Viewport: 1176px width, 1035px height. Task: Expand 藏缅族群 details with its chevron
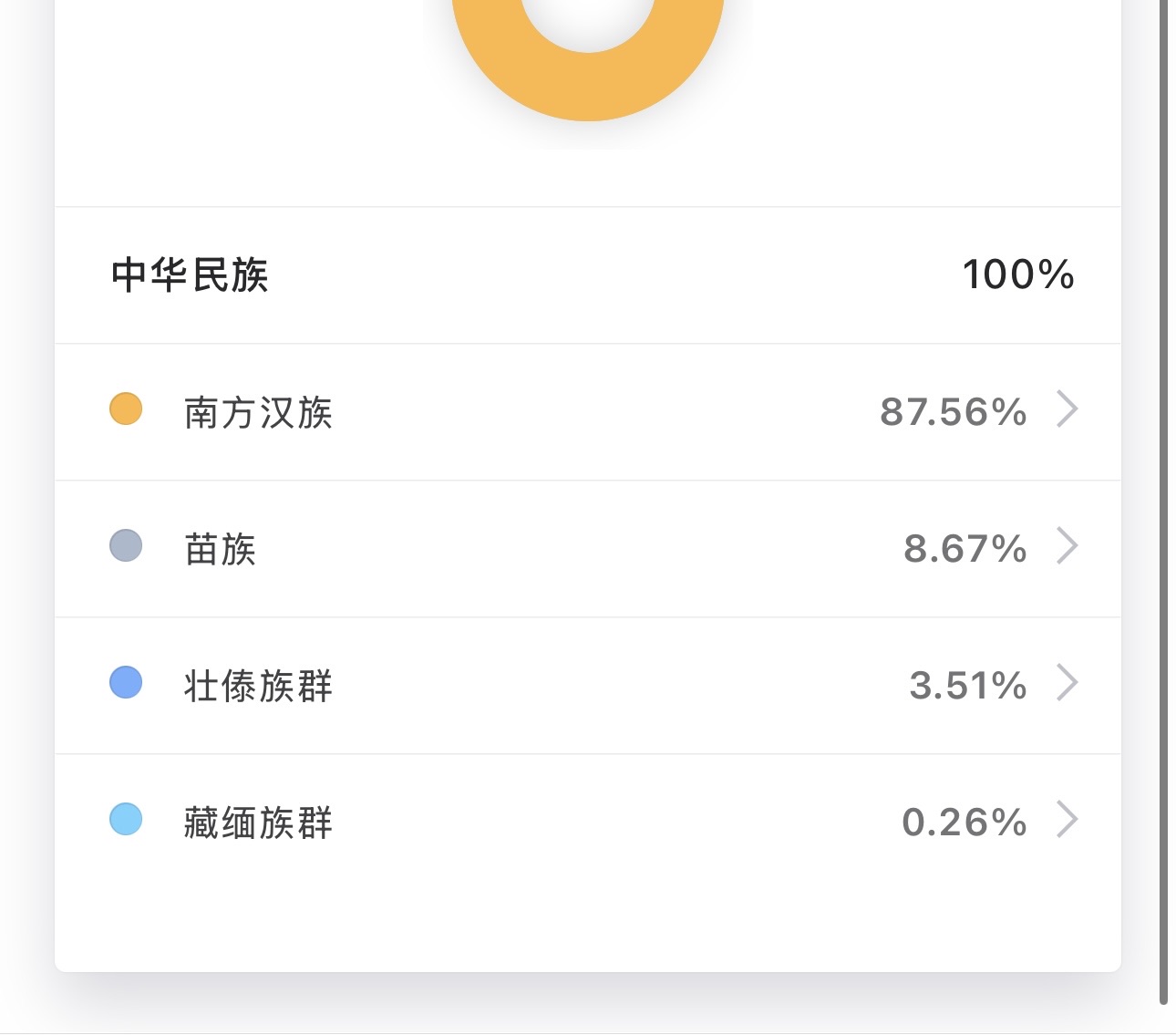pyautogui.click(x=1067, y=820)
